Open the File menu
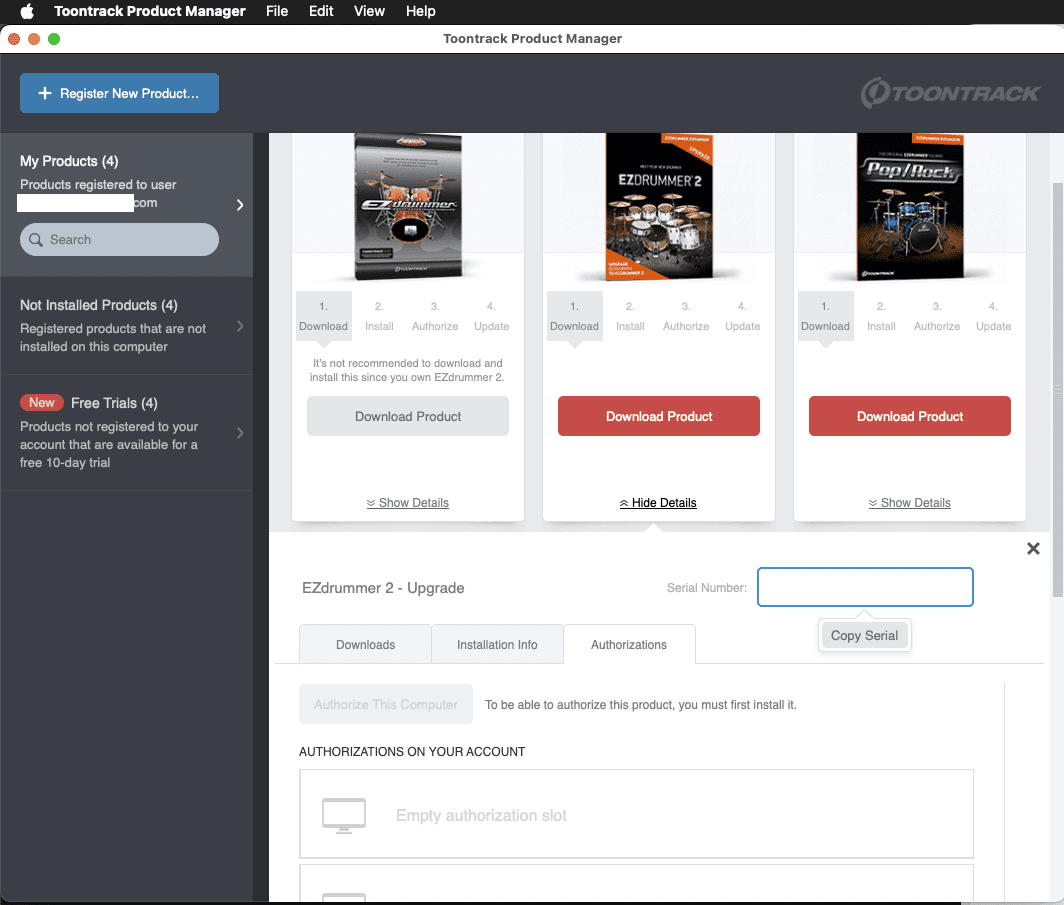Image resolution: width=1064 pixels, height=905 pixels. click(x=277, y=11)
